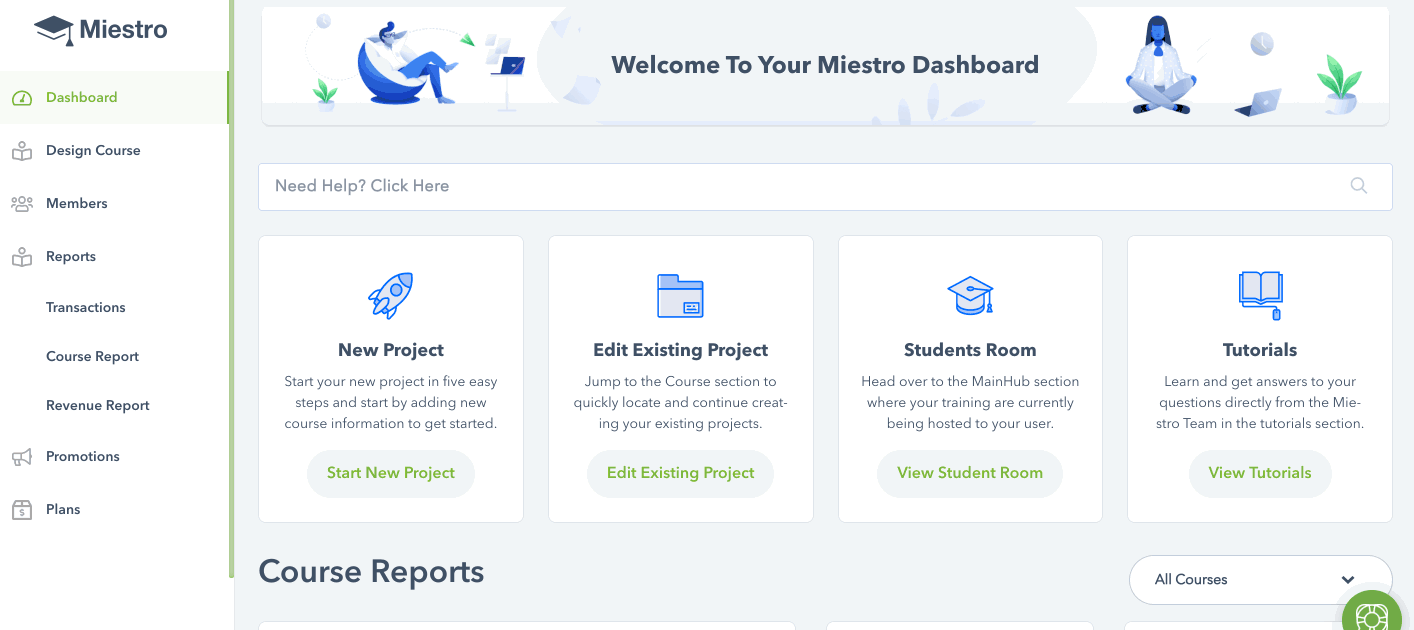
Task: Click the Tutorials card heading
Action: [1260, 351]
